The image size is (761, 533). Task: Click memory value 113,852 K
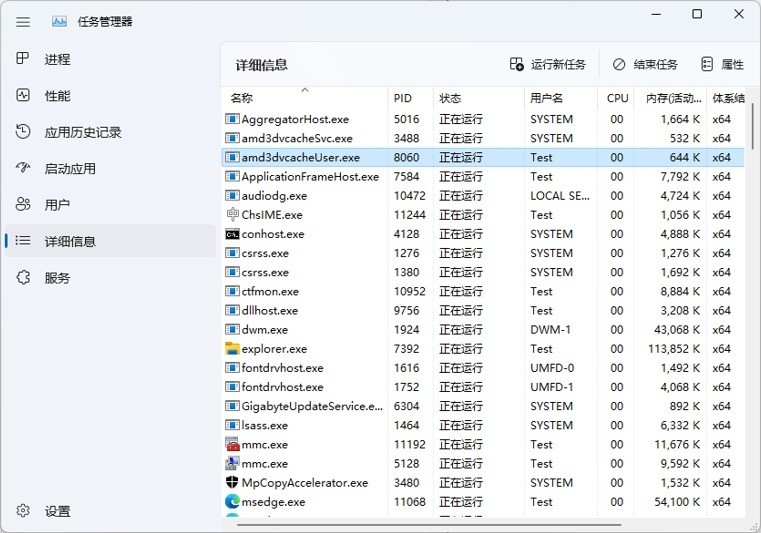click(674, 349)
